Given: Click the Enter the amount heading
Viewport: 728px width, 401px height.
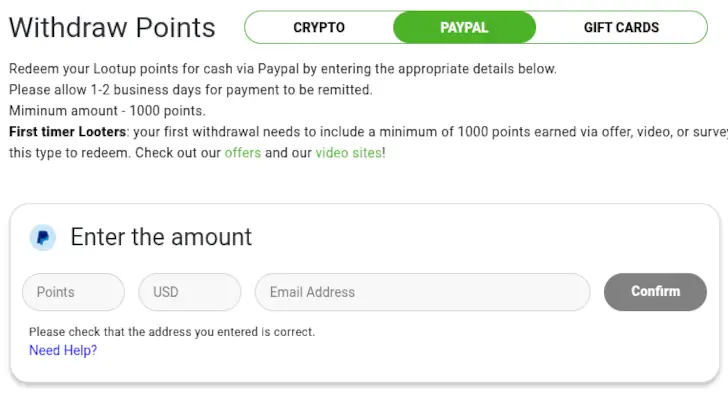Looking at the screenshot, I should click(x=161, y=237).
